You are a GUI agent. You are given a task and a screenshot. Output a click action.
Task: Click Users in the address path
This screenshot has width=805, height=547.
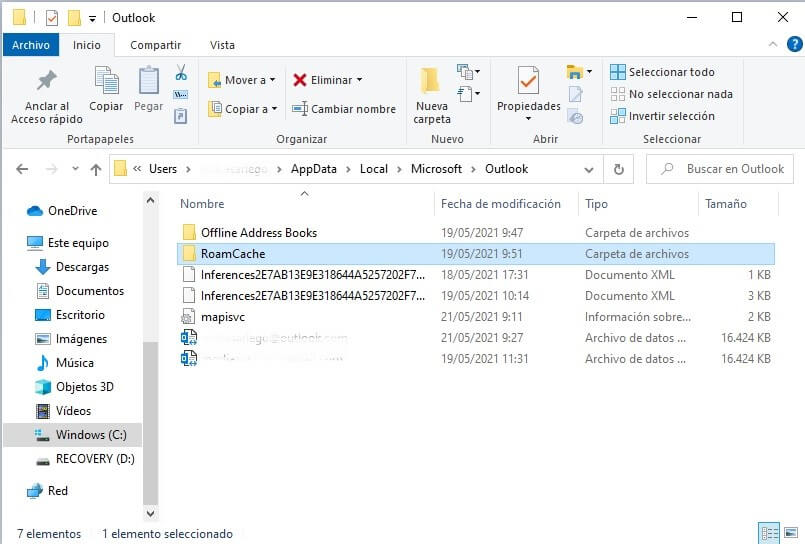[163, 169]
